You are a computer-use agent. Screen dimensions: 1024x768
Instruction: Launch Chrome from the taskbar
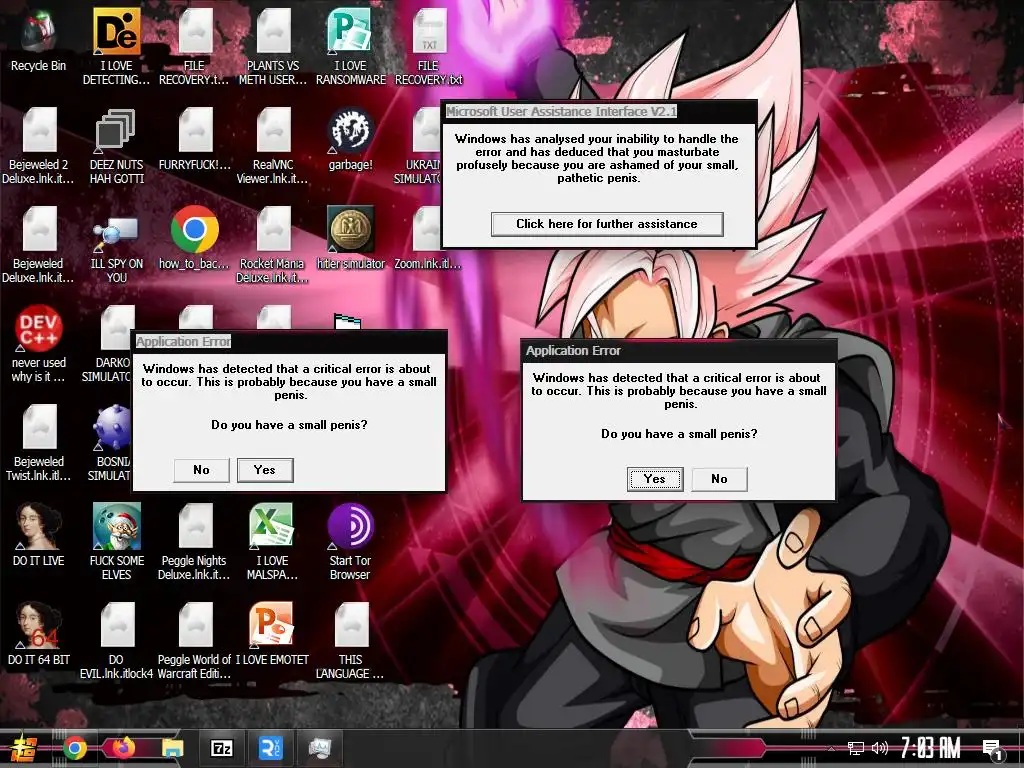click(x=75, y=748)
